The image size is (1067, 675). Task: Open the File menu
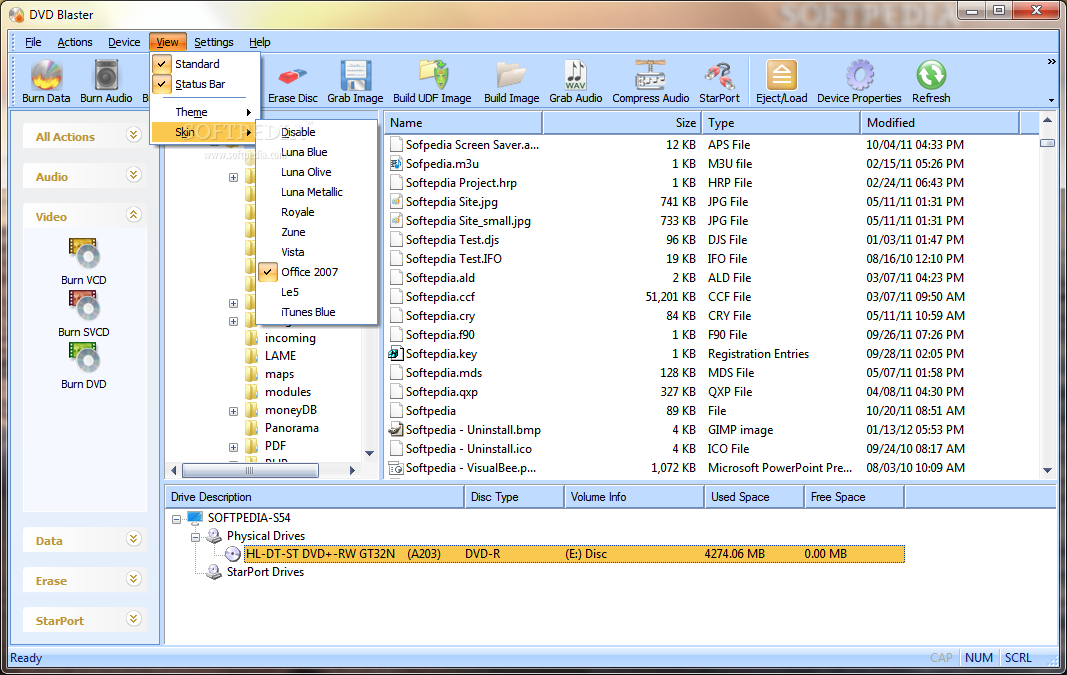(x=33, y=42)
